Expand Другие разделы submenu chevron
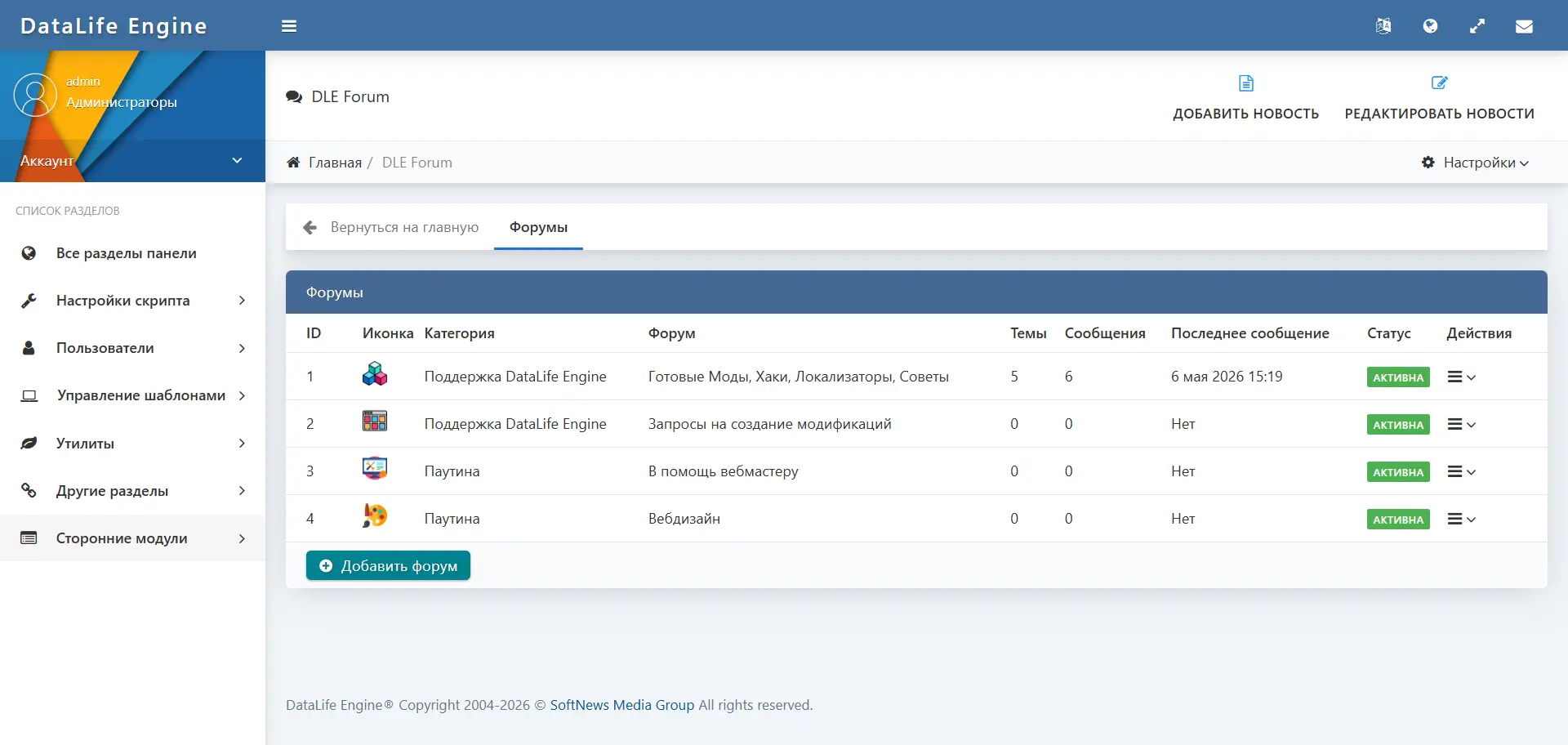1568x745 pixels. pos(242,490)
